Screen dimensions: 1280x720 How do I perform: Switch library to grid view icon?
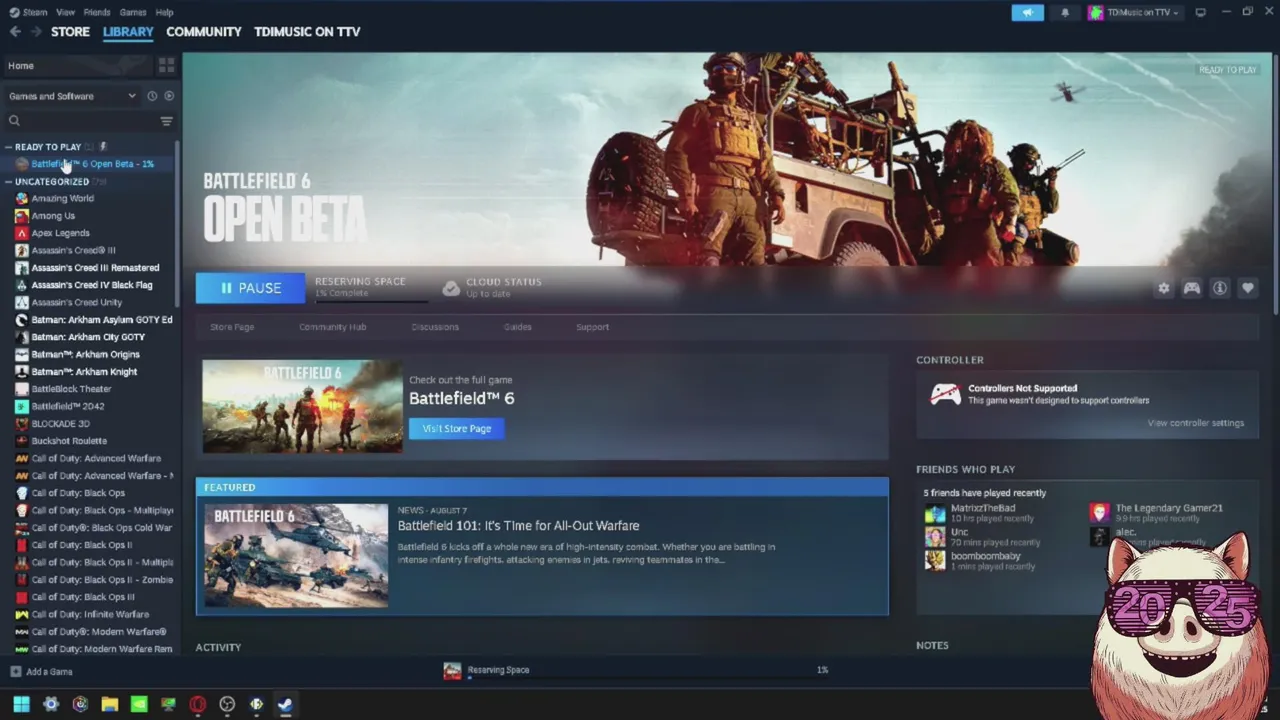point(166,65)
